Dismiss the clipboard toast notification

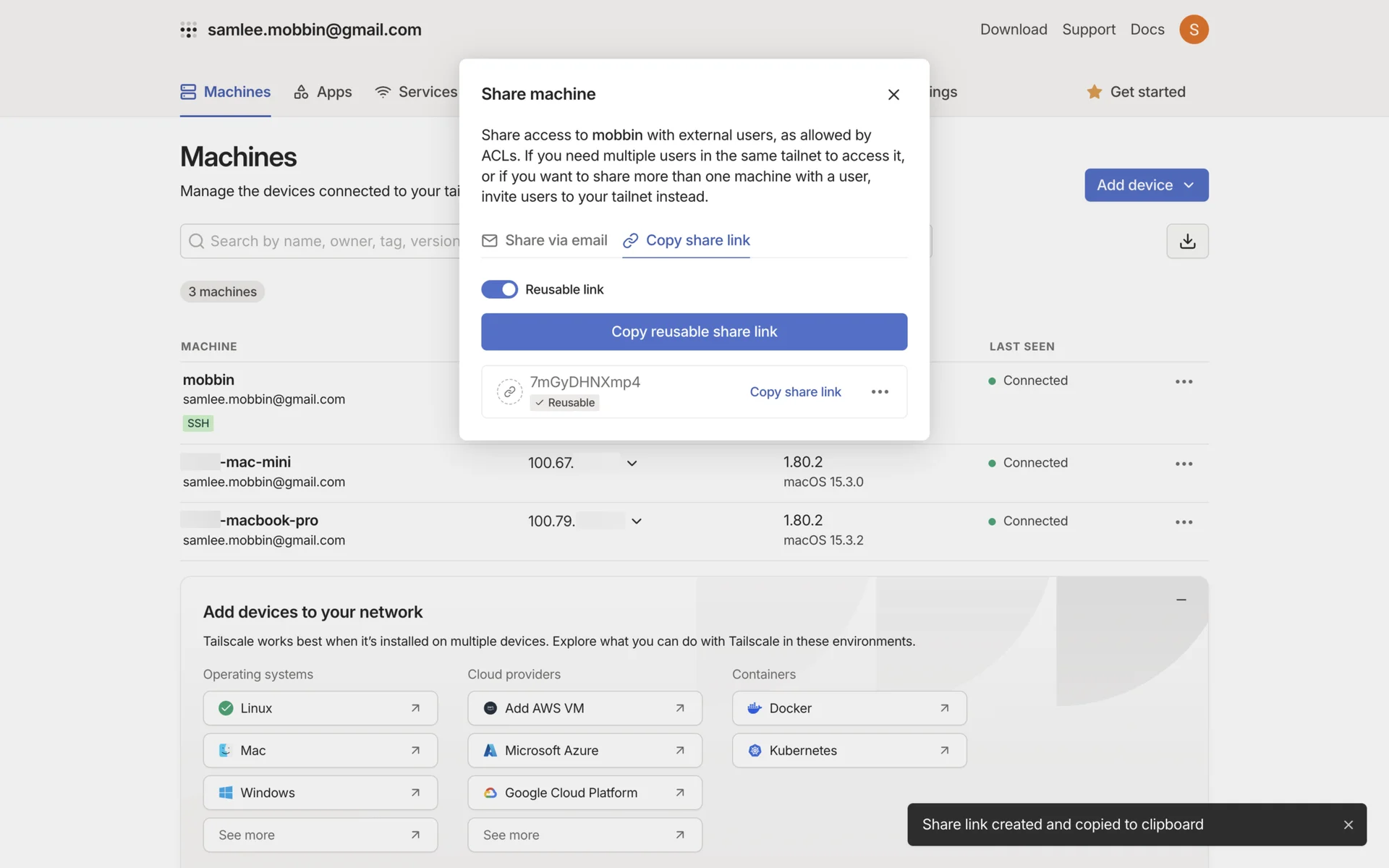pos(1348,825)
